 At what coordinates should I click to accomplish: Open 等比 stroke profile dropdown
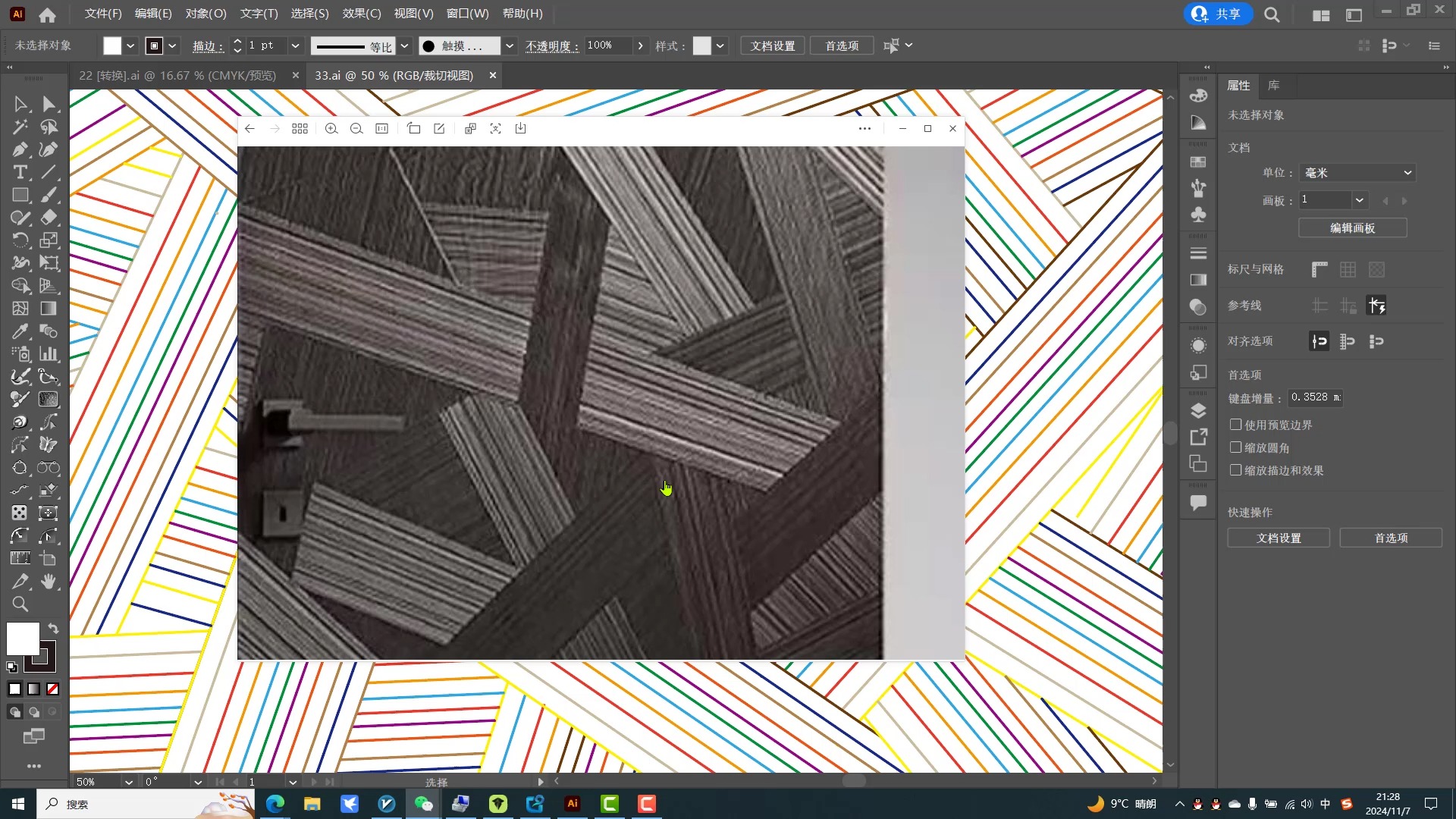point(404,45)
